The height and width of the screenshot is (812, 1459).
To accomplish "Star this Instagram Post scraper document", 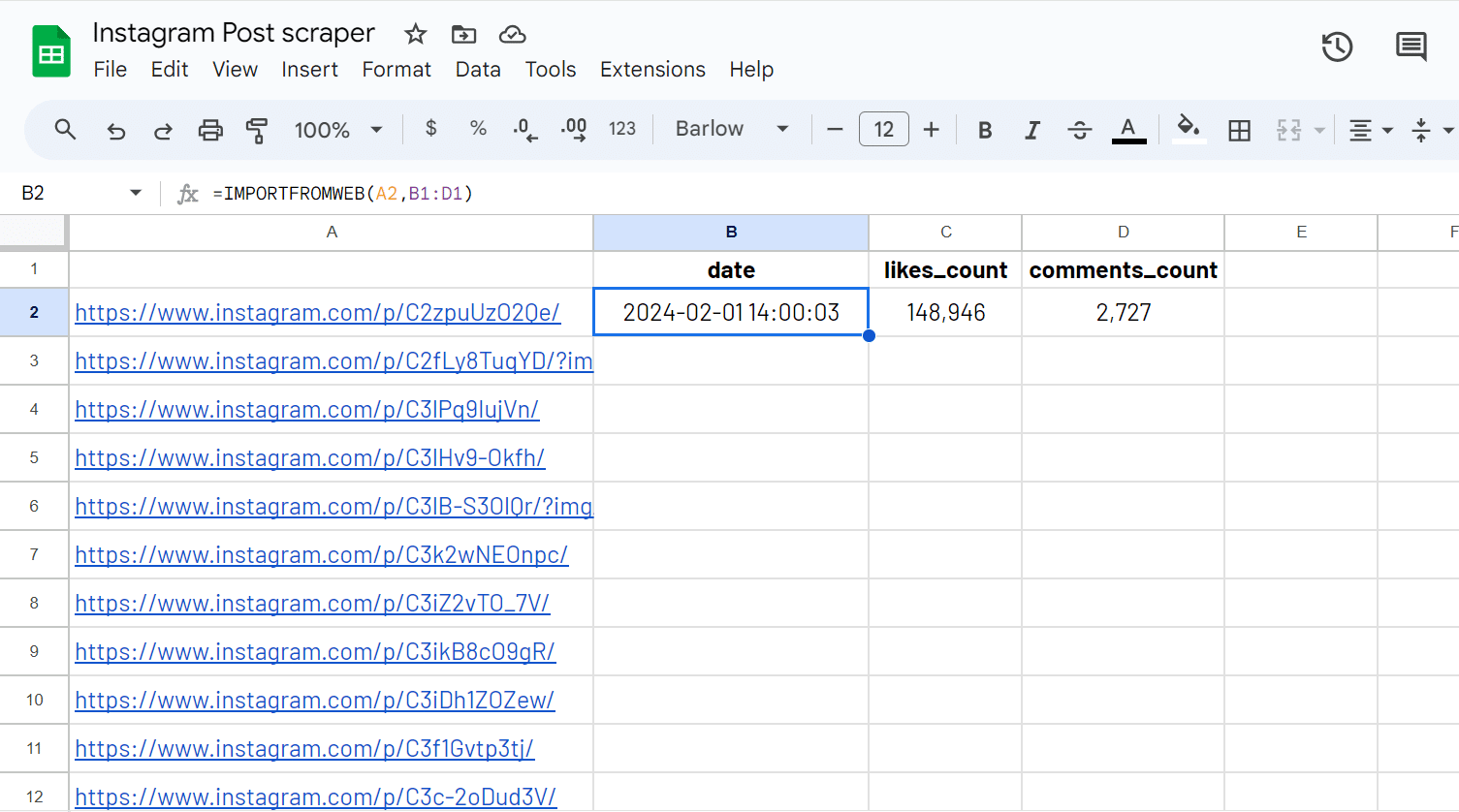I will coord(416,35).
